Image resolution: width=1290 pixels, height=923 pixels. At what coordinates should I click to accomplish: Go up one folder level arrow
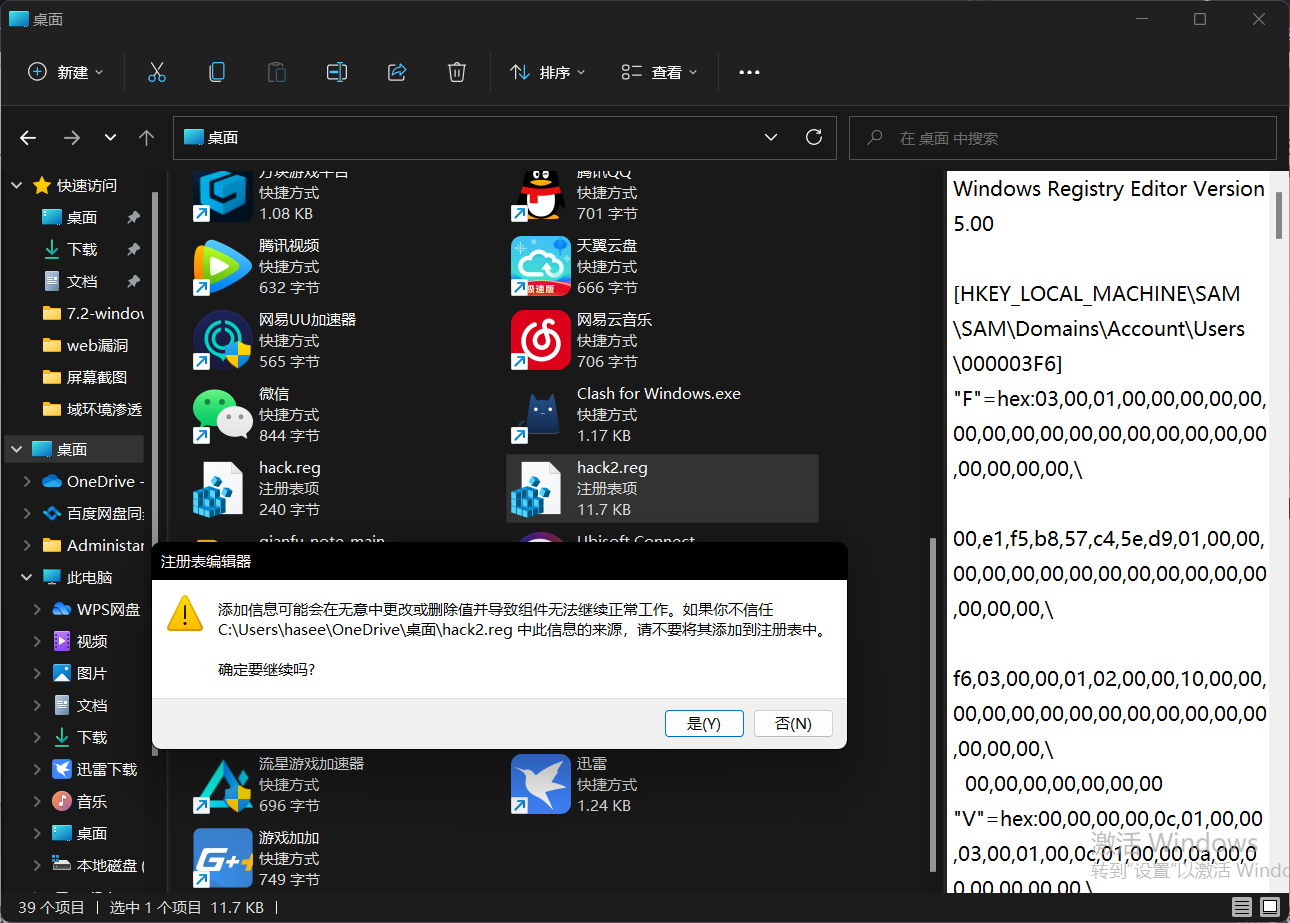tap(147, 138)
